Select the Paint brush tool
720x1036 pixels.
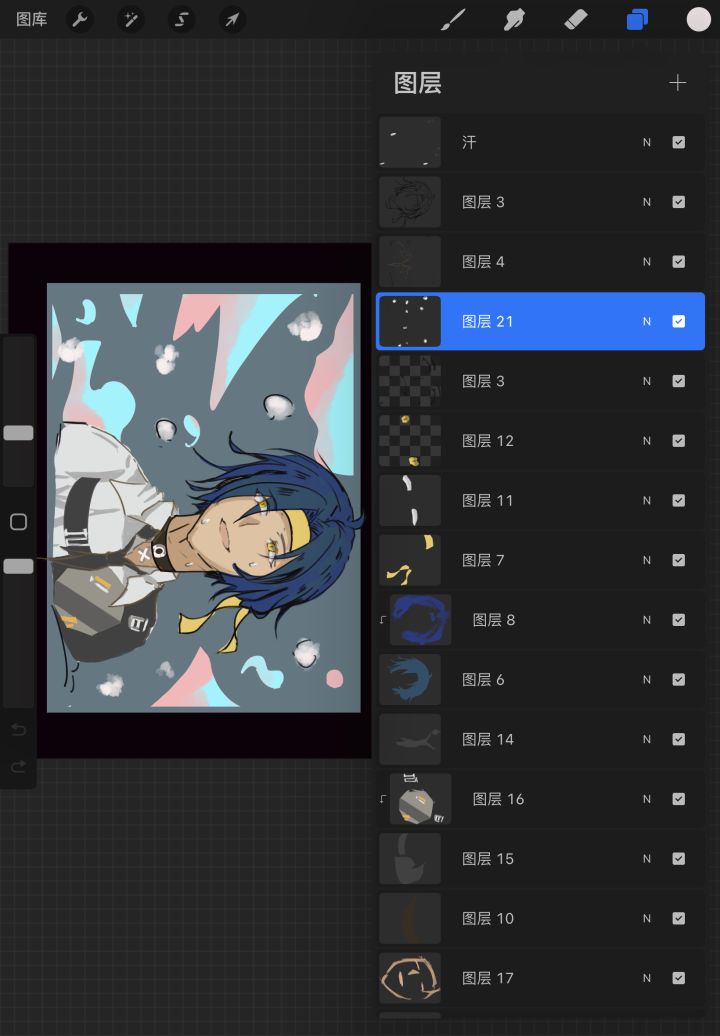[x=453, y=20]
